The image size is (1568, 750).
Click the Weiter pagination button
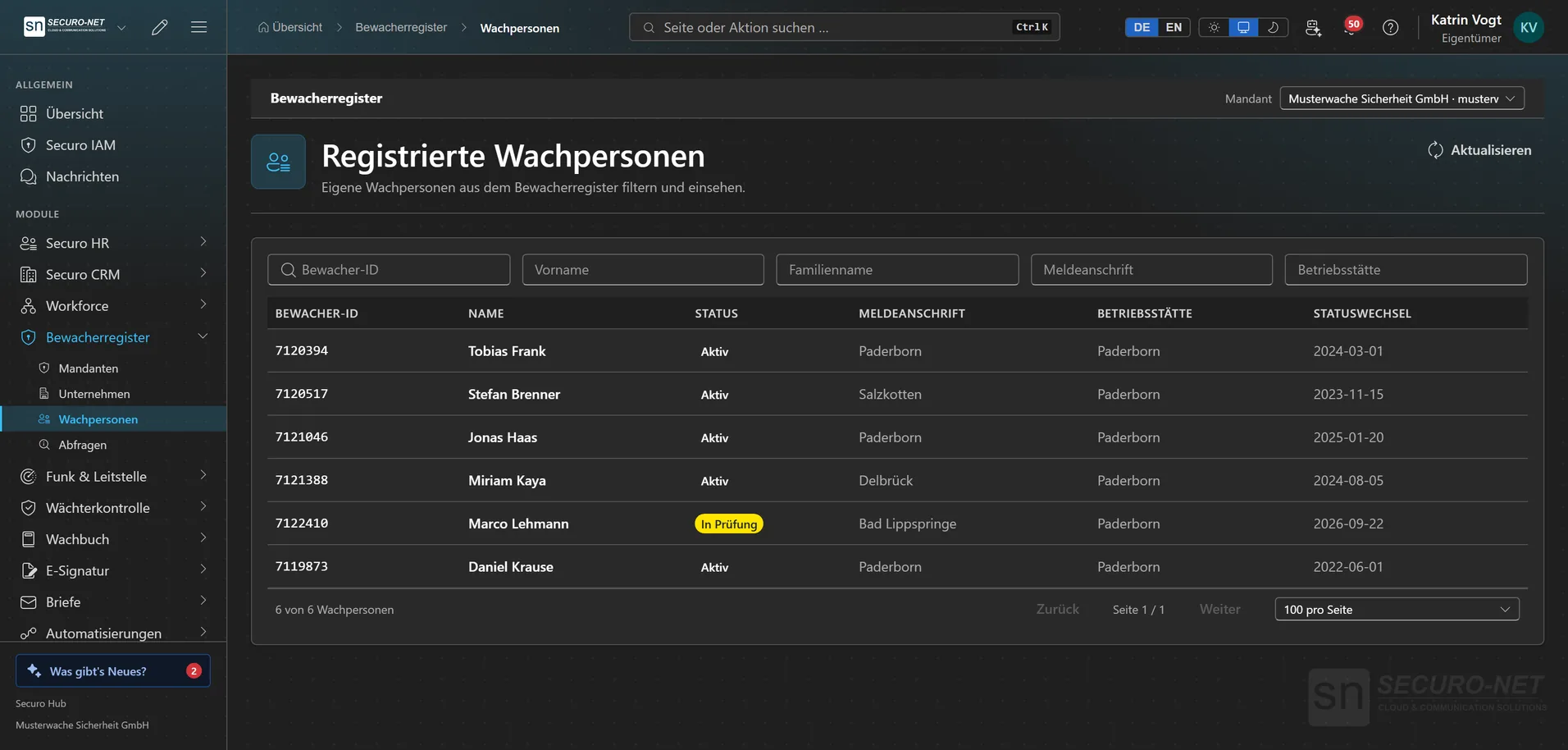(x=1219, y=609)
